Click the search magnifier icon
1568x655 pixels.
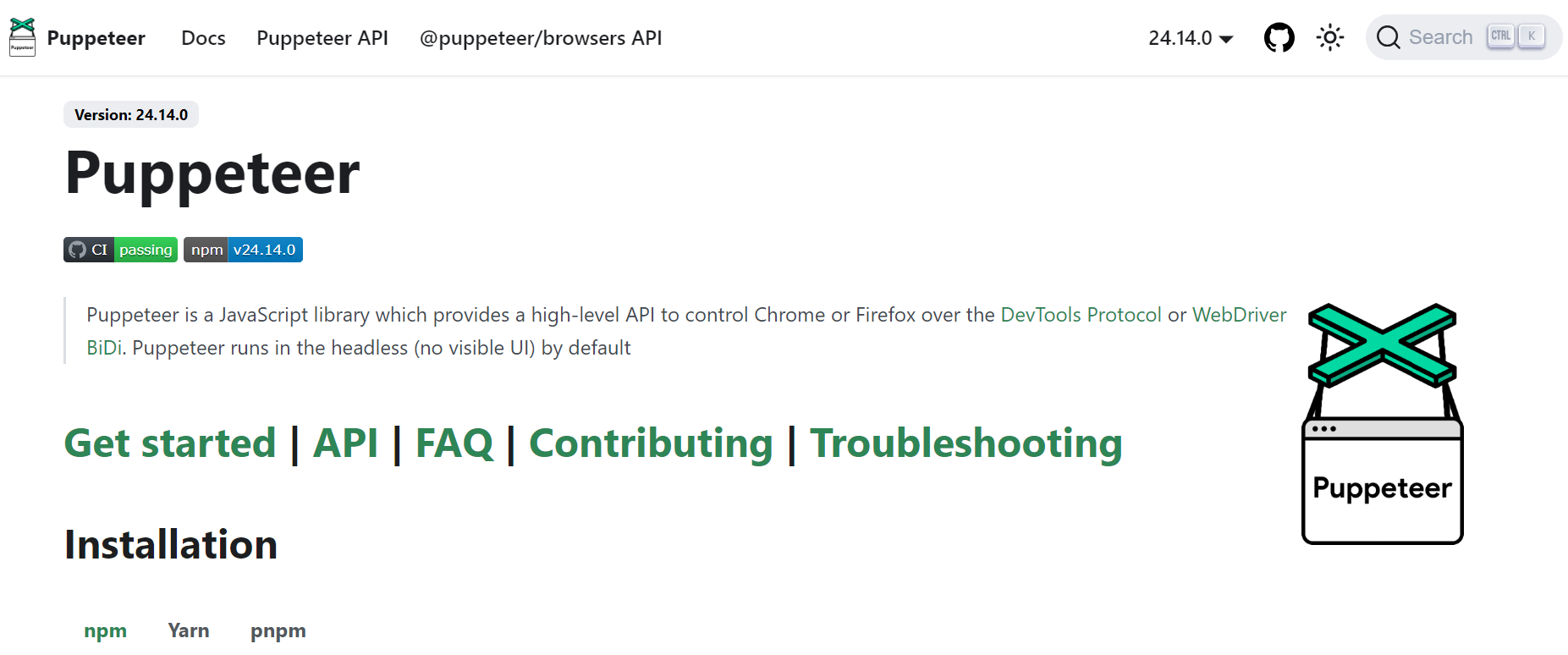pyautogui.click(x=1388, y=37)
